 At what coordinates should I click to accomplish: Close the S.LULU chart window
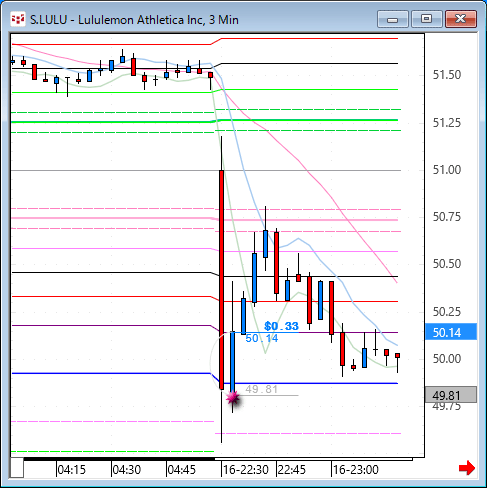(x=461, y=19)
